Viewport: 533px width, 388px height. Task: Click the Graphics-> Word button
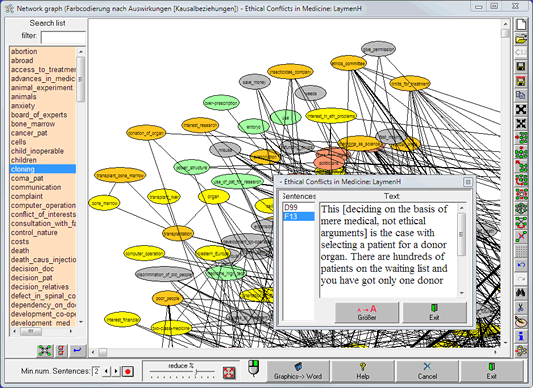pos(298,371)
